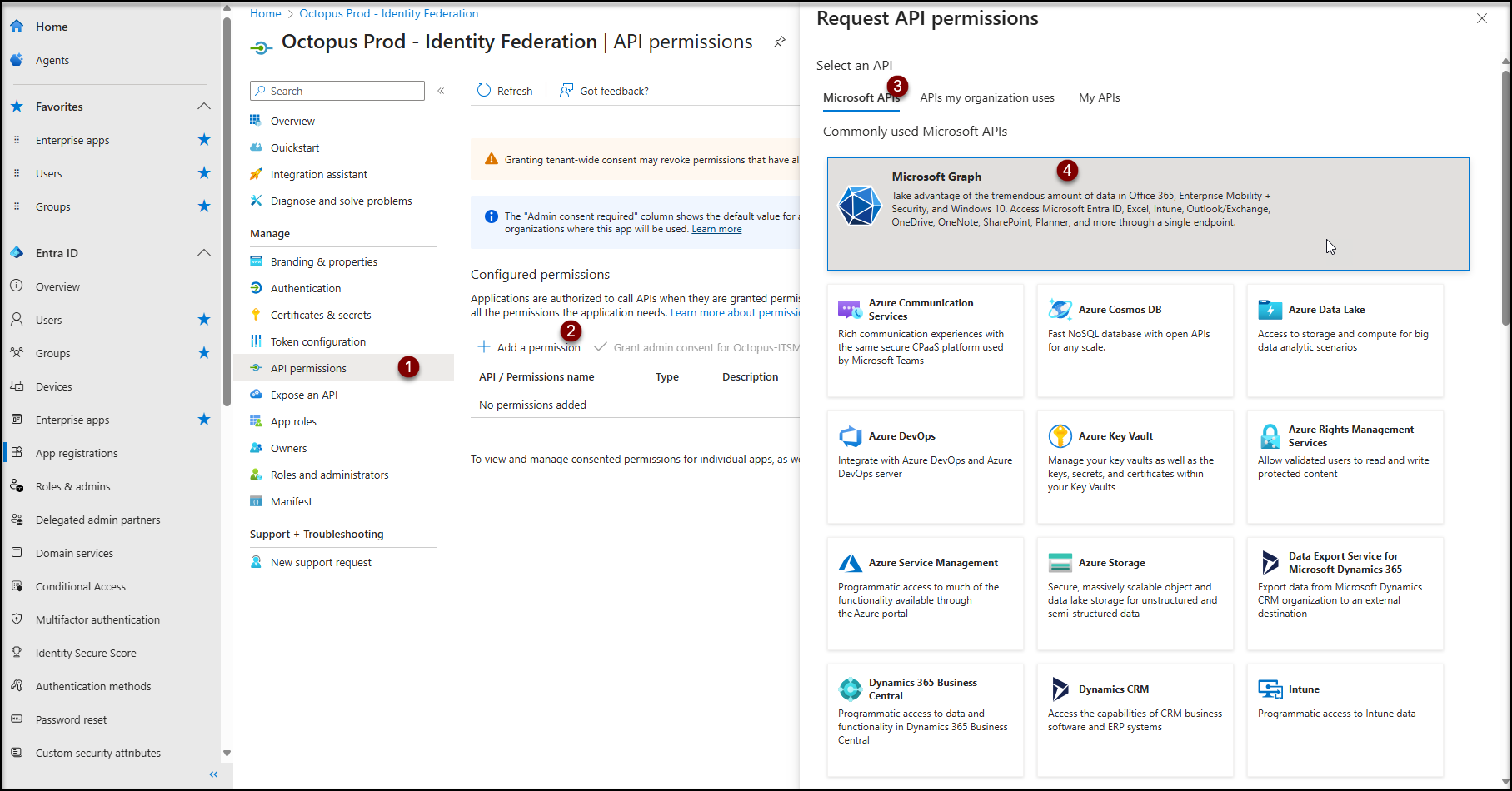Image resolution: width=1512 pixels, height=791 pixels.
Task: Collapse the app resource menu
Action: coord(441,91)
